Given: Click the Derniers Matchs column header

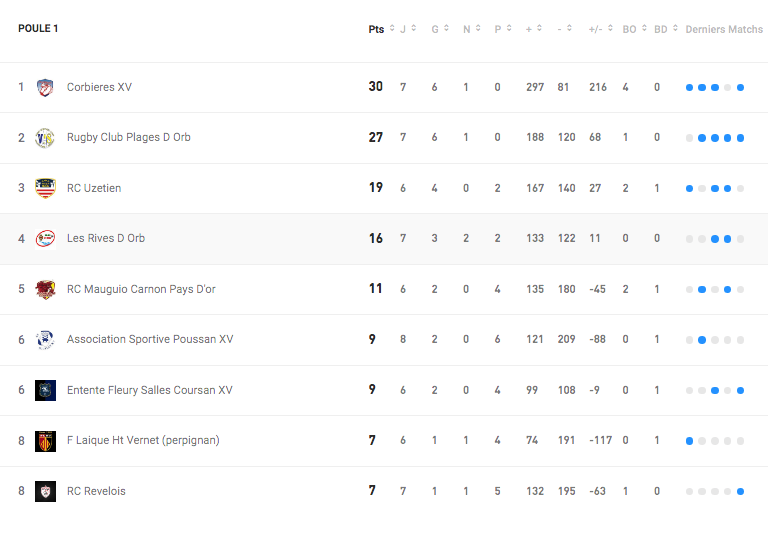Looking at the screenshot, I should 724,29.
